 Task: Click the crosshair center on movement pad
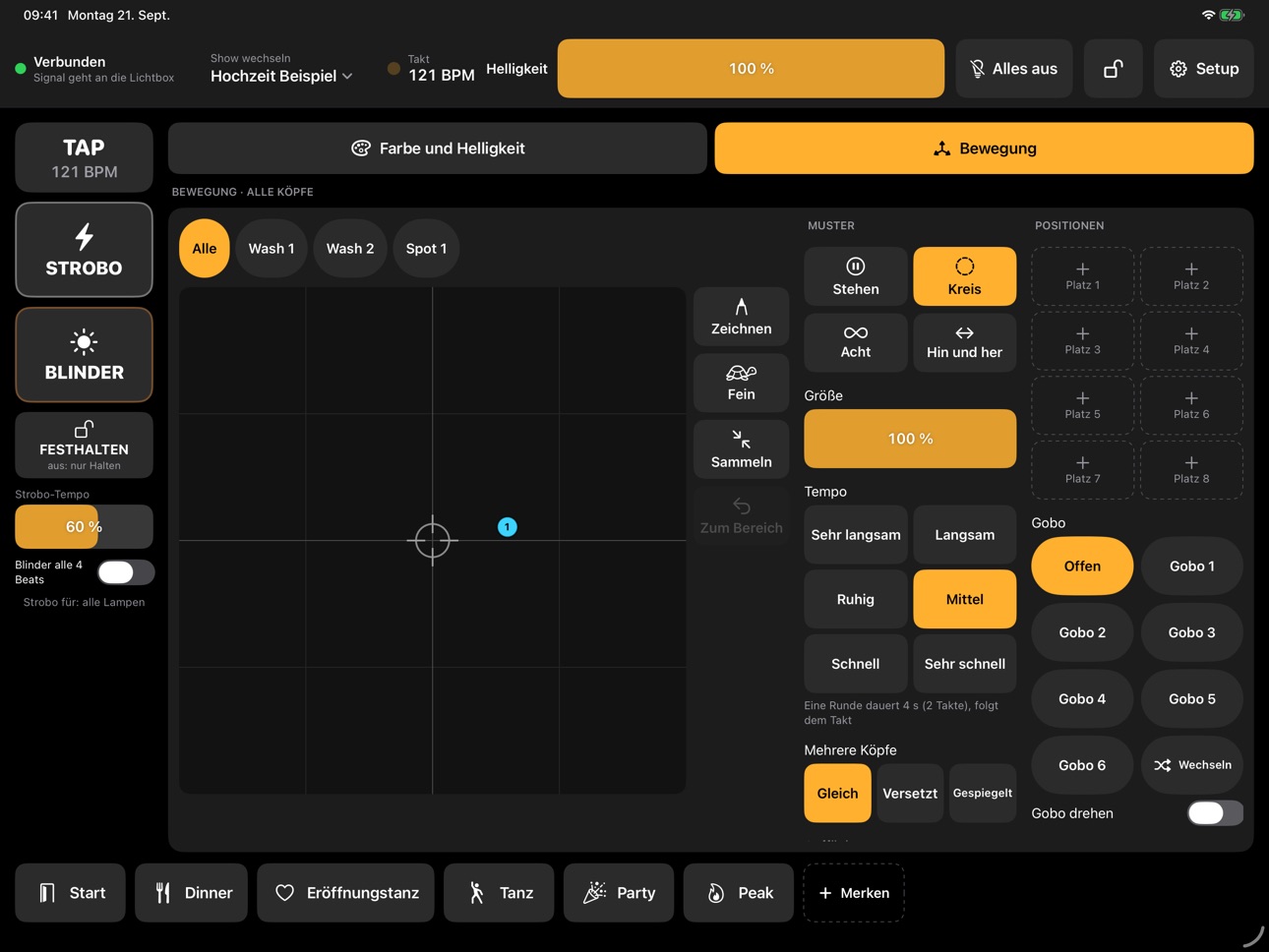point(432,540)
